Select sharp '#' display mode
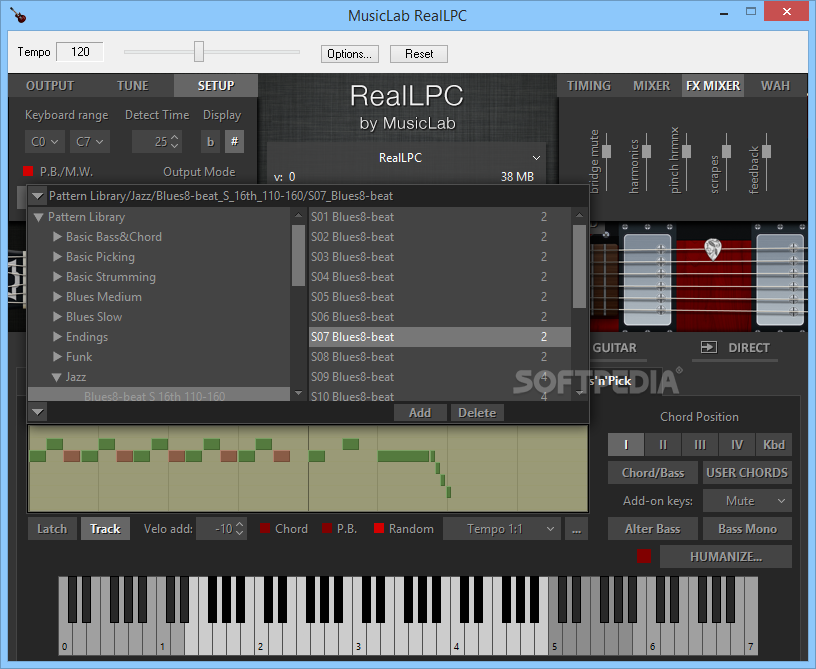This screenshot has height=669, width=816. [234, 141]
